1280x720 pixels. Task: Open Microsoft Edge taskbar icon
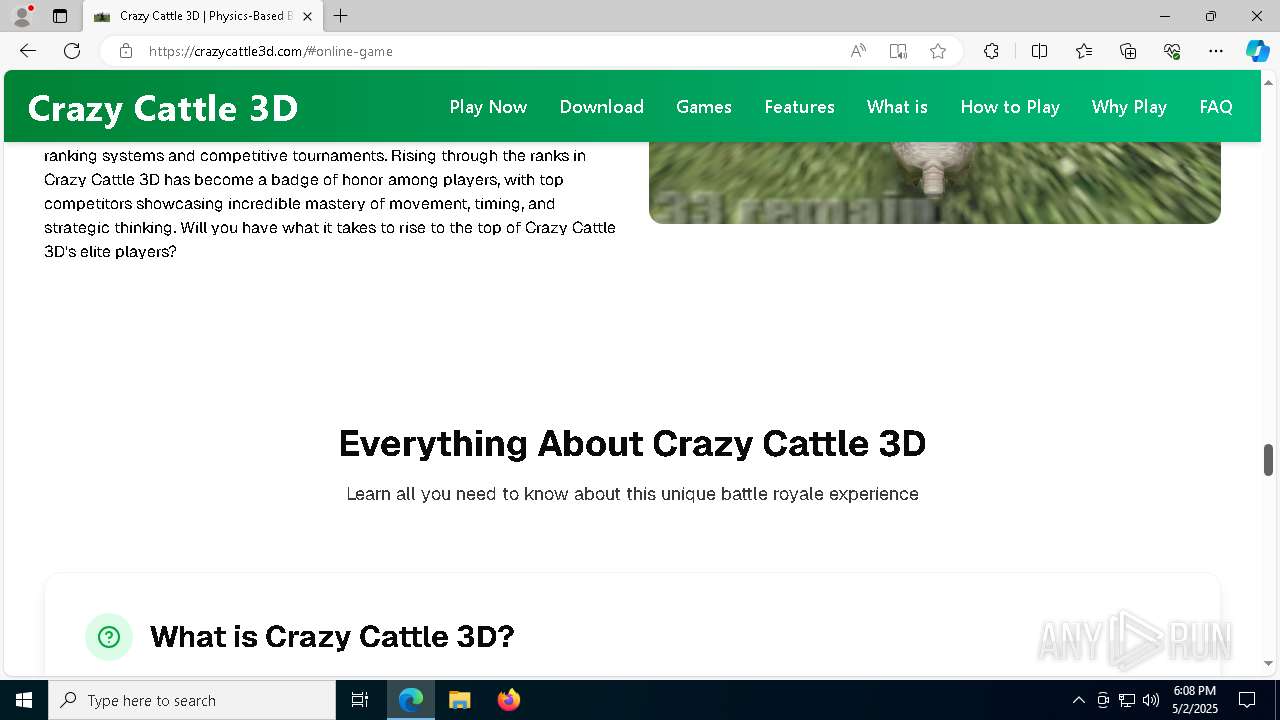(411, 700)
